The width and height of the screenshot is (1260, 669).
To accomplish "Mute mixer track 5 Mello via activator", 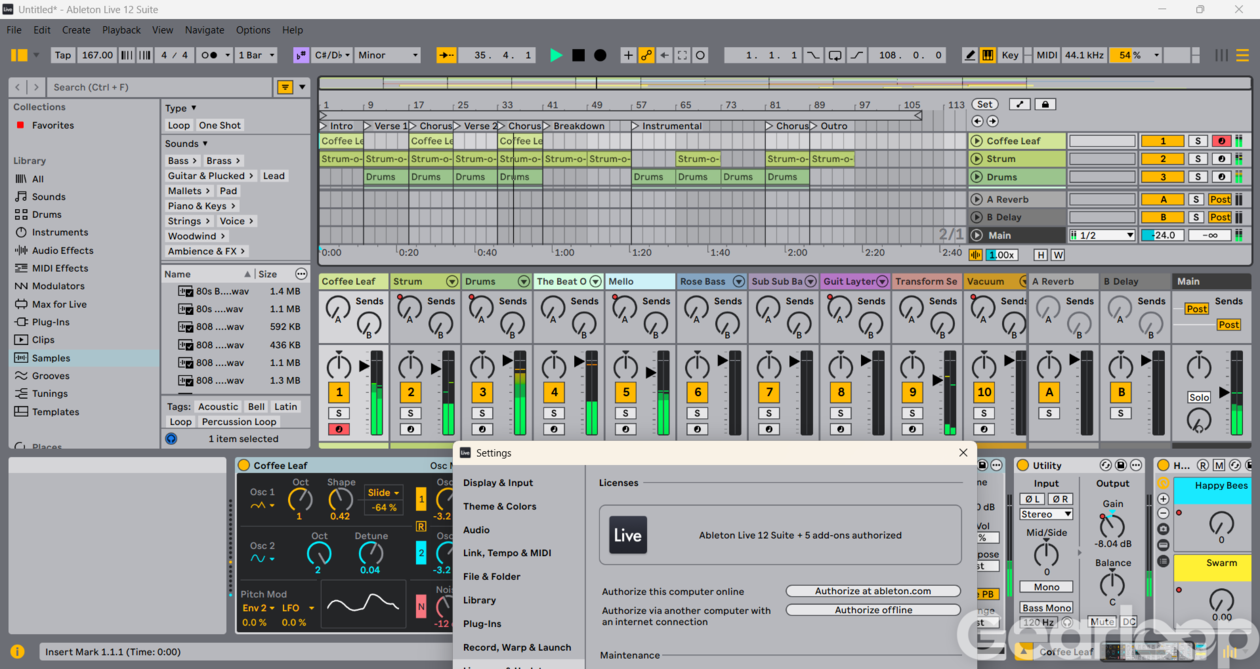I will coord(626,393).
